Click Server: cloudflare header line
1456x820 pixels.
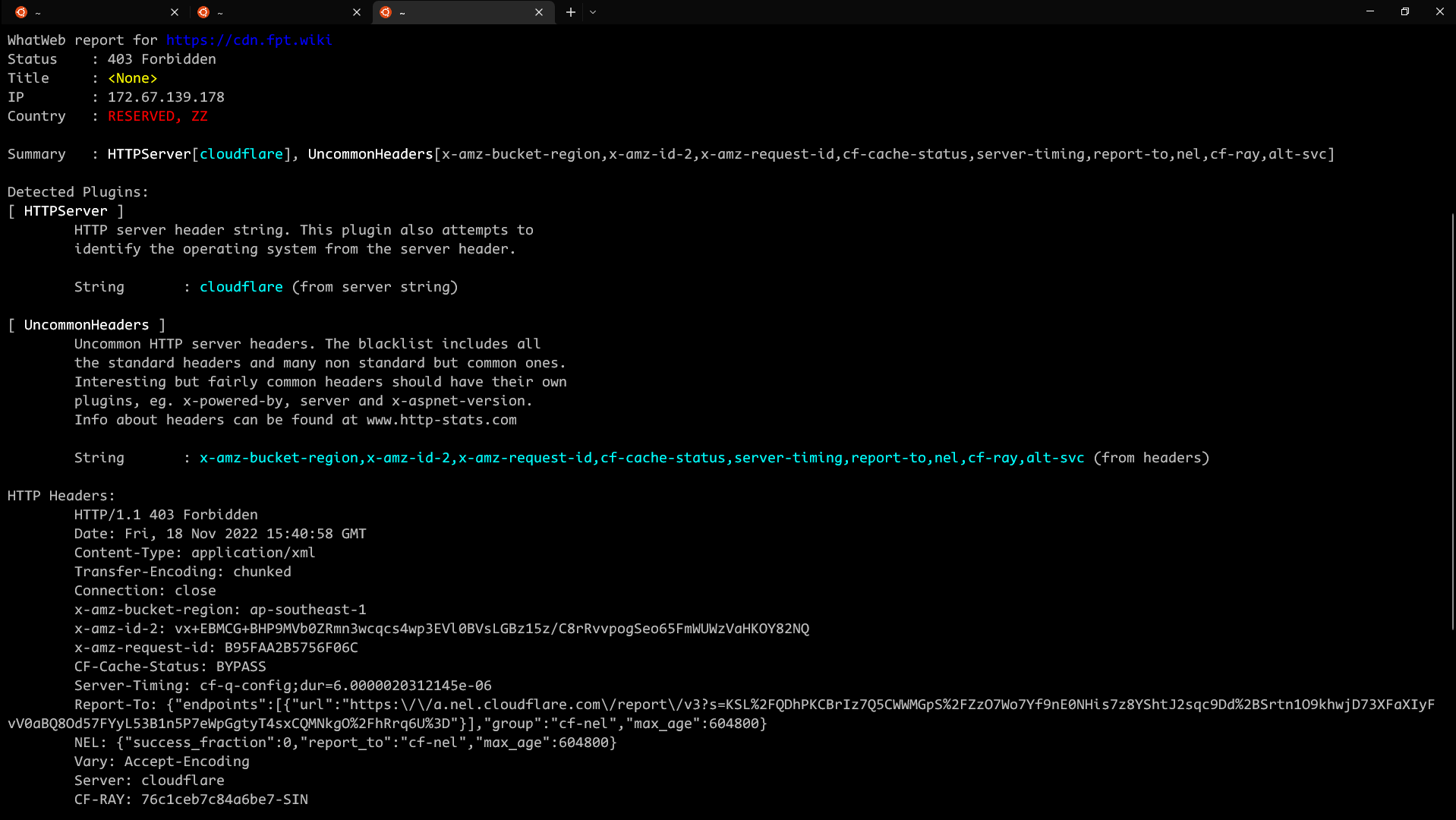pyautogui.click(x=150, y=781)
